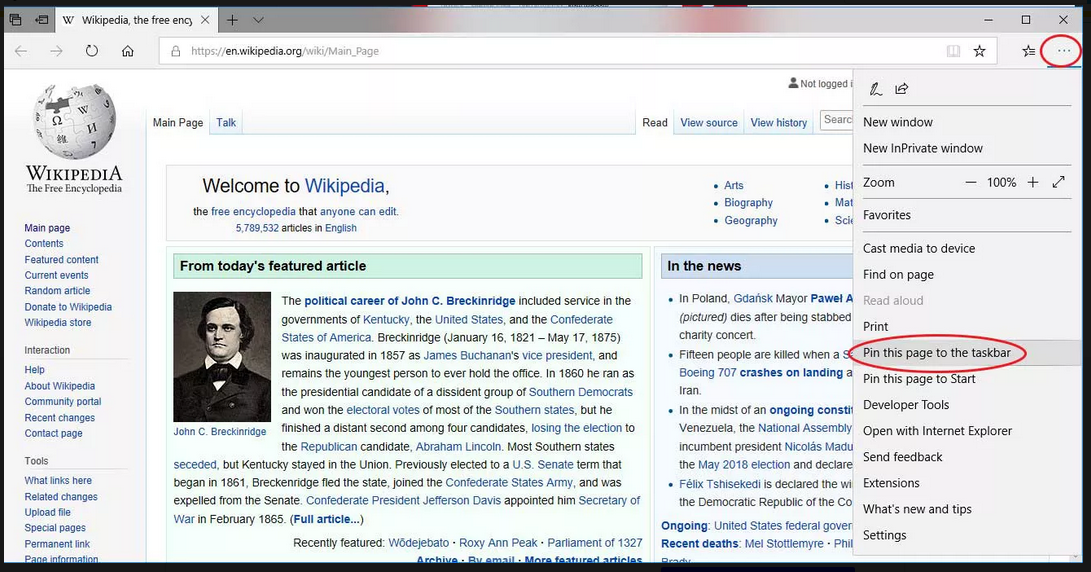Viewport: 1091px width, 572px height.
Task: Open the View source tab
Action: coord(708,122)
